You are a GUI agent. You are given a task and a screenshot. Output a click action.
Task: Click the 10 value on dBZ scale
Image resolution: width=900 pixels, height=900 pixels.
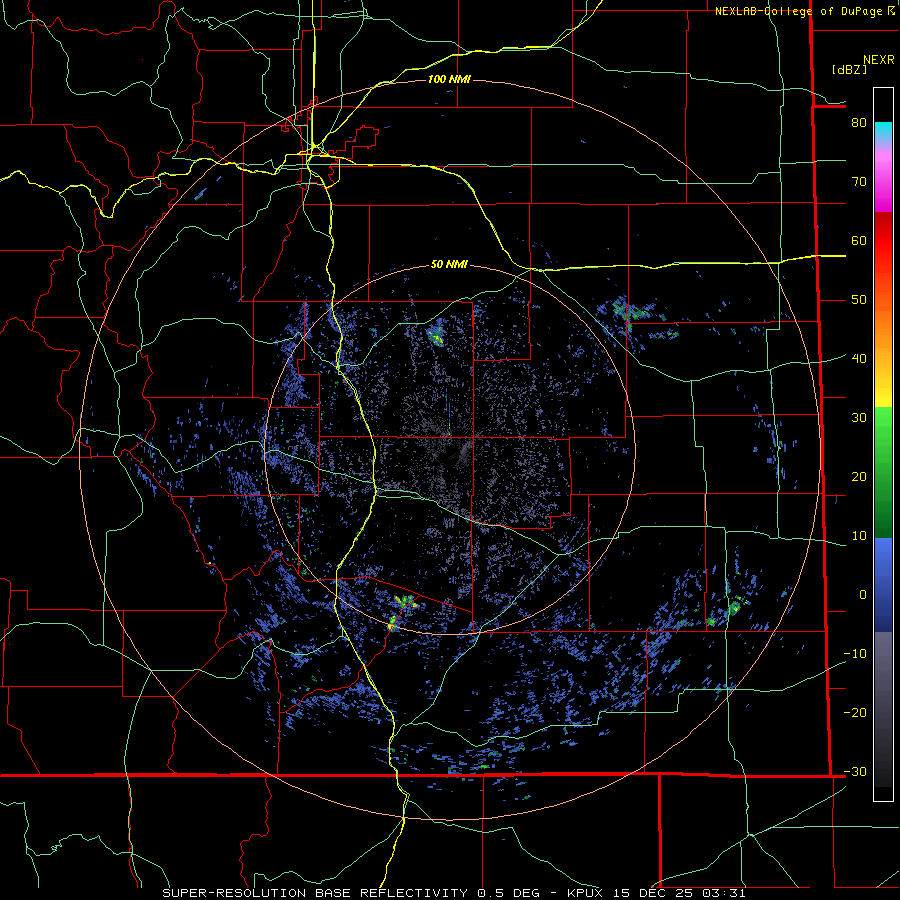click(859, 536)
